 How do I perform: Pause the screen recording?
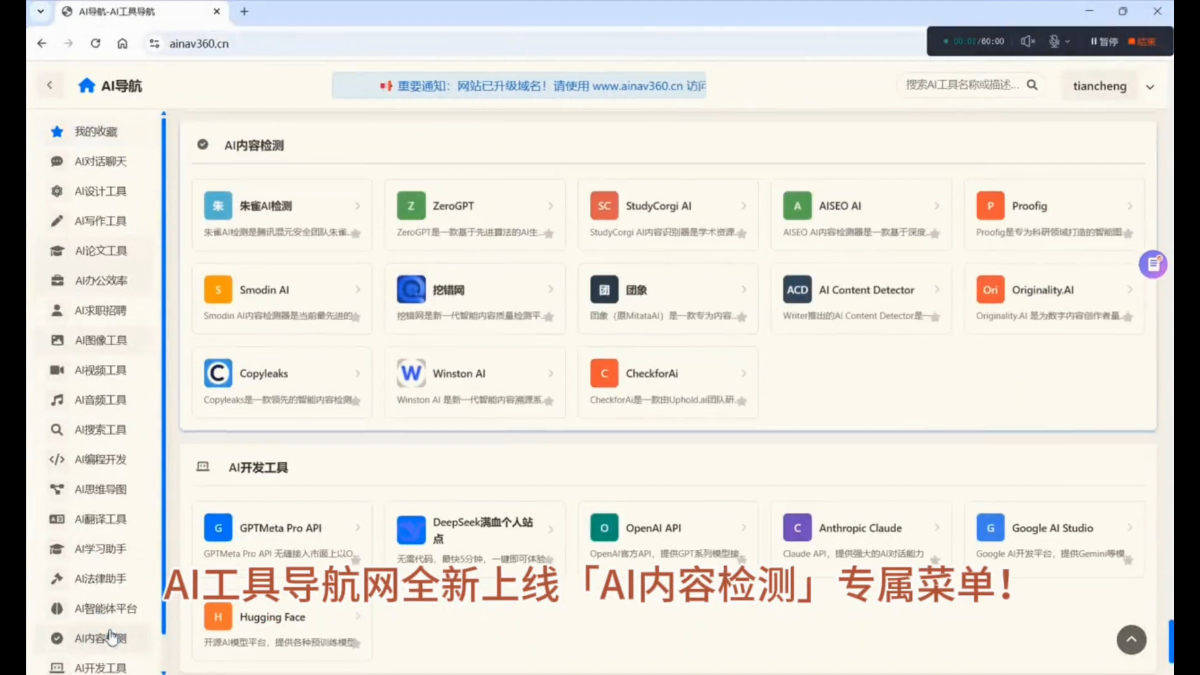1104,42
